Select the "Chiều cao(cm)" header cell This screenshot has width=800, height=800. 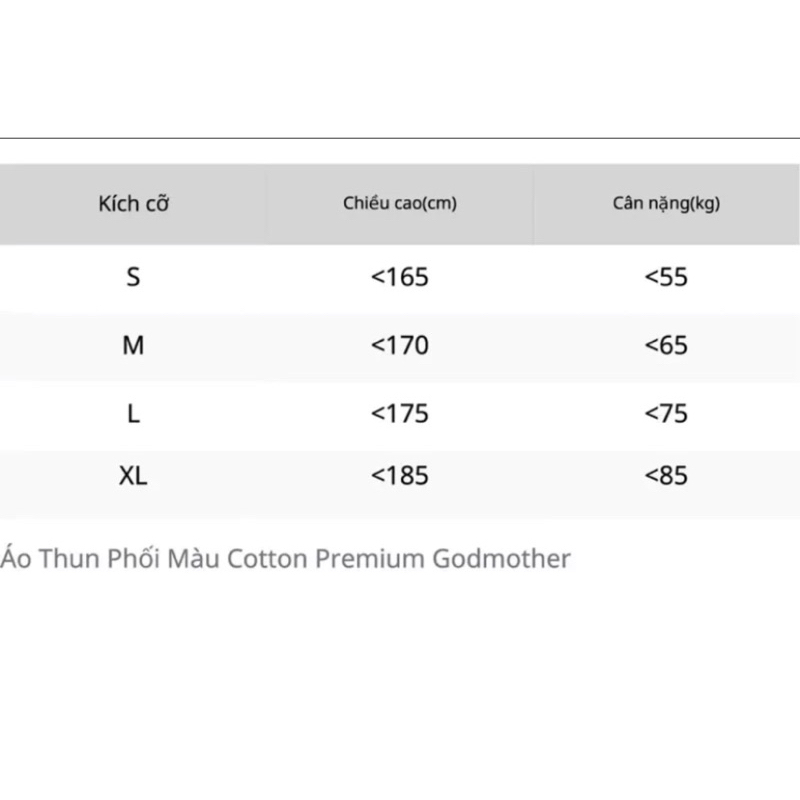pyautogui.click(x=399, y=204)
